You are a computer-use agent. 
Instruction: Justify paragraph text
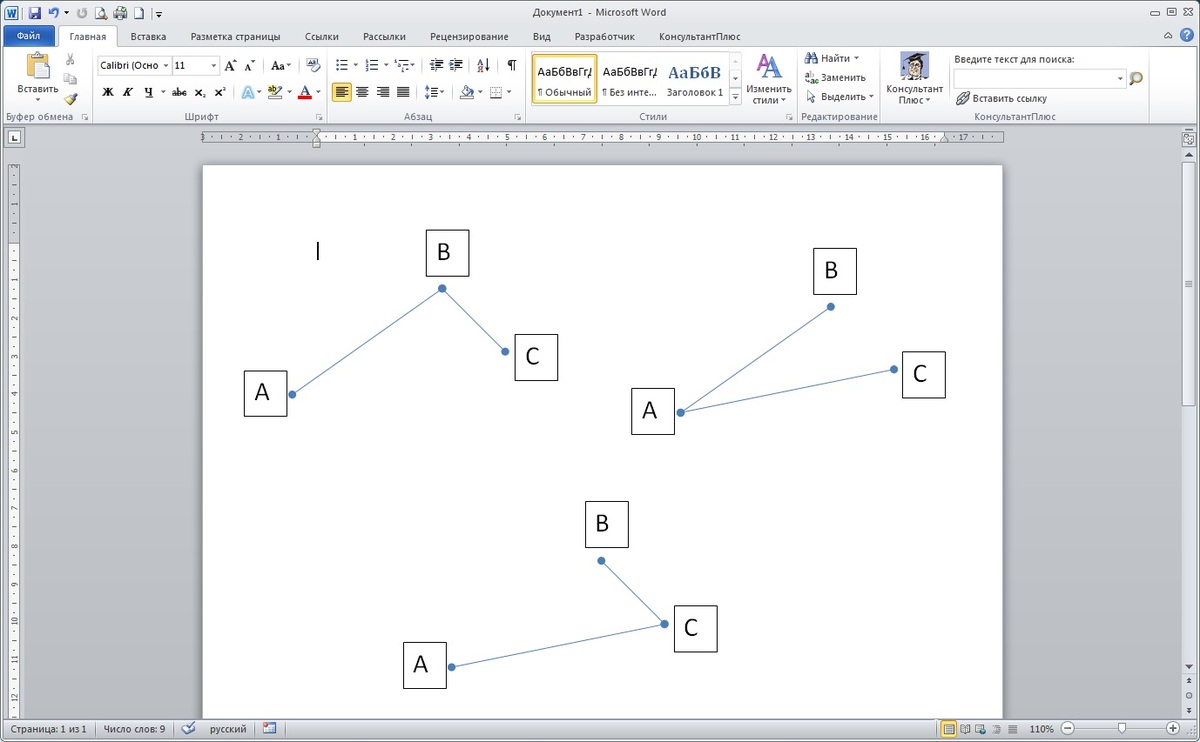[x=403, y=92]
